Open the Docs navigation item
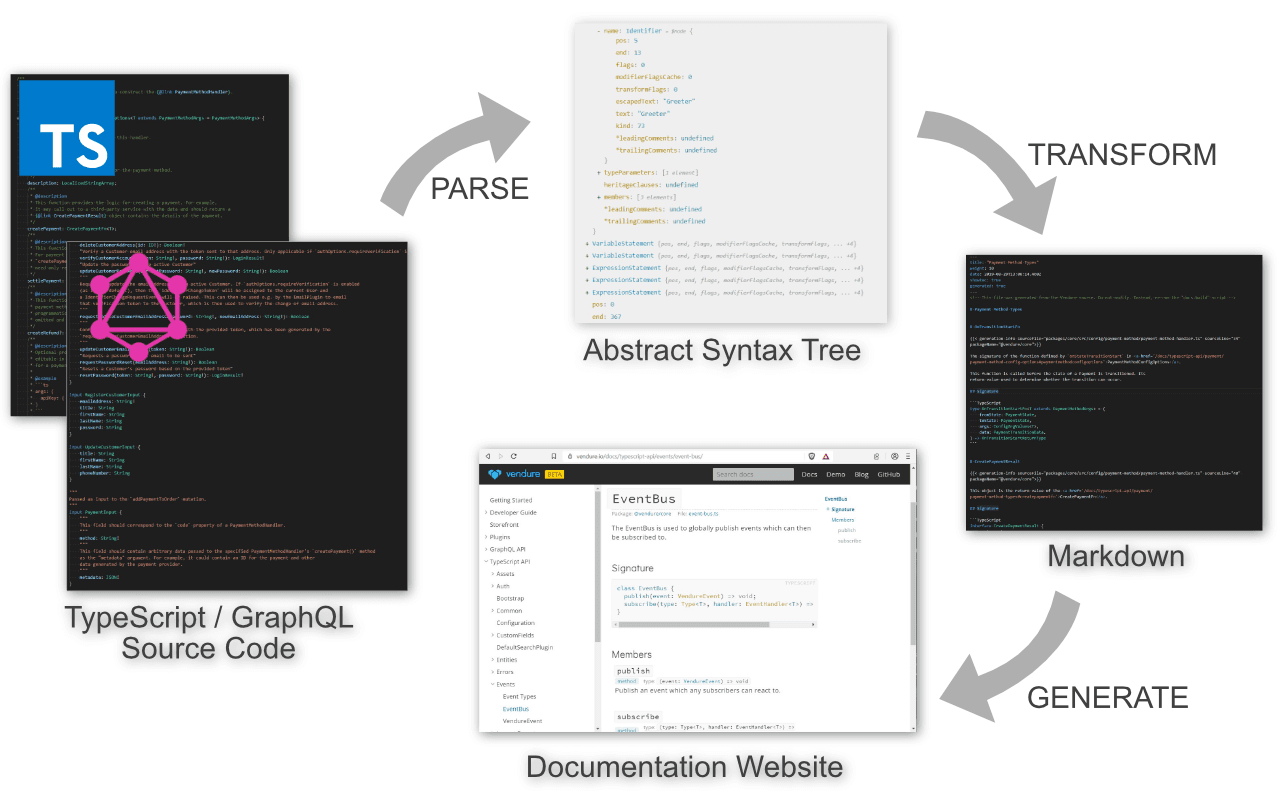 809,474
